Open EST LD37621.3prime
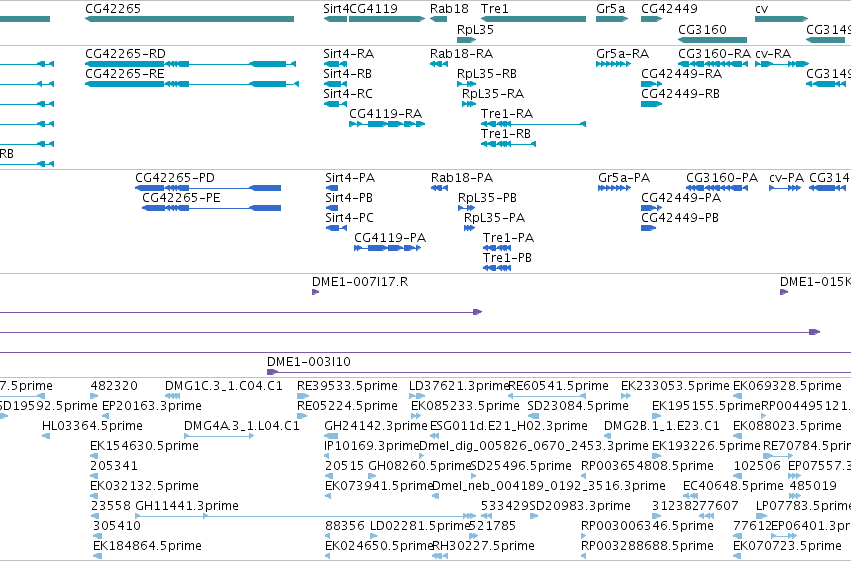 pyautogui.click(x=416, y=396)
